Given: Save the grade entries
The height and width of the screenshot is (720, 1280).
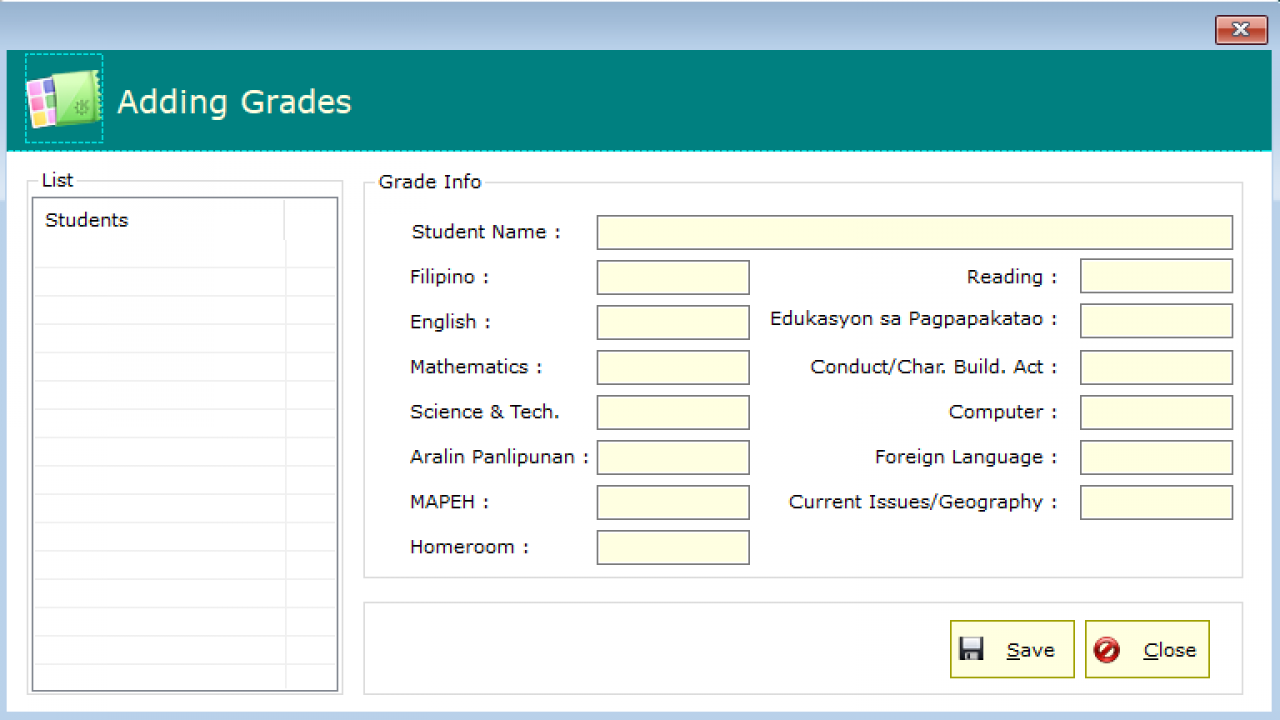Looking at the screenshot, I should tap(1012, 649).
